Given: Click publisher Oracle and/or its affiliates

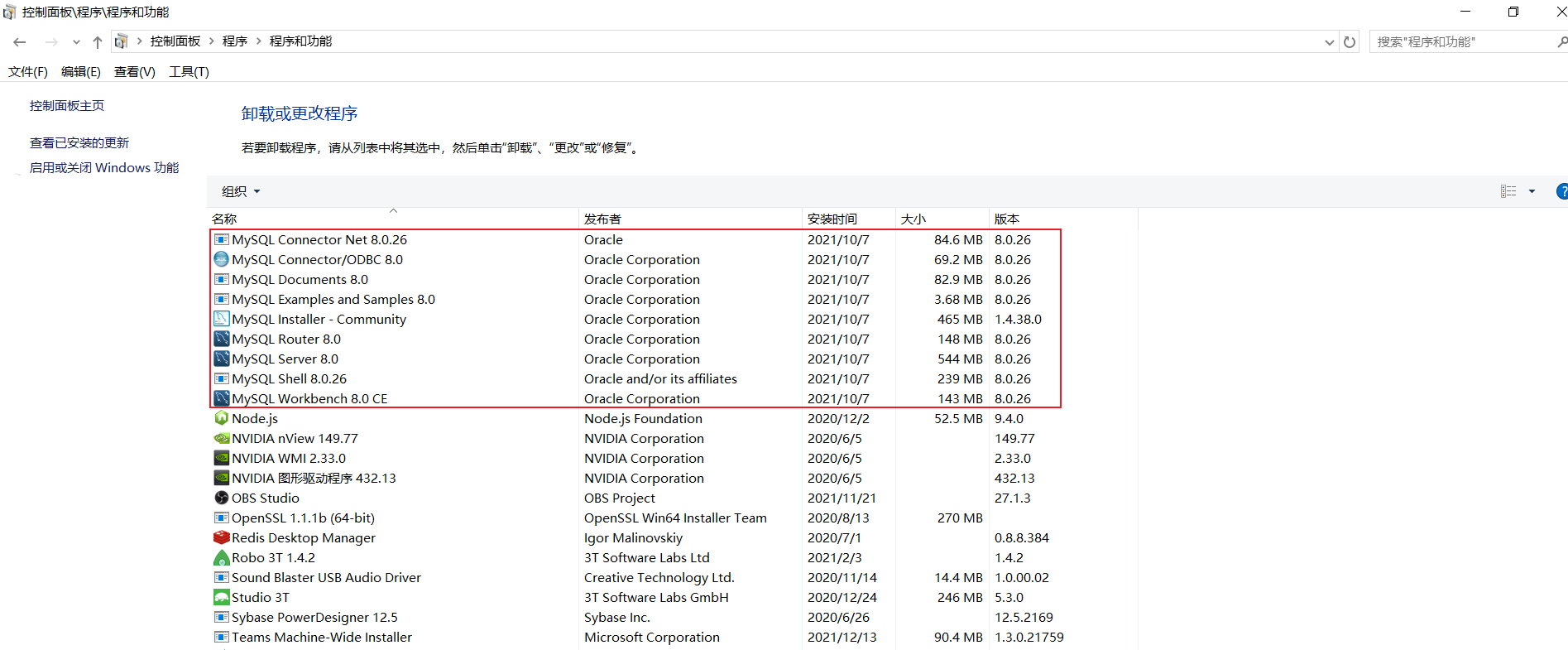Looking at the screenshot, I should tap(660, 378).
